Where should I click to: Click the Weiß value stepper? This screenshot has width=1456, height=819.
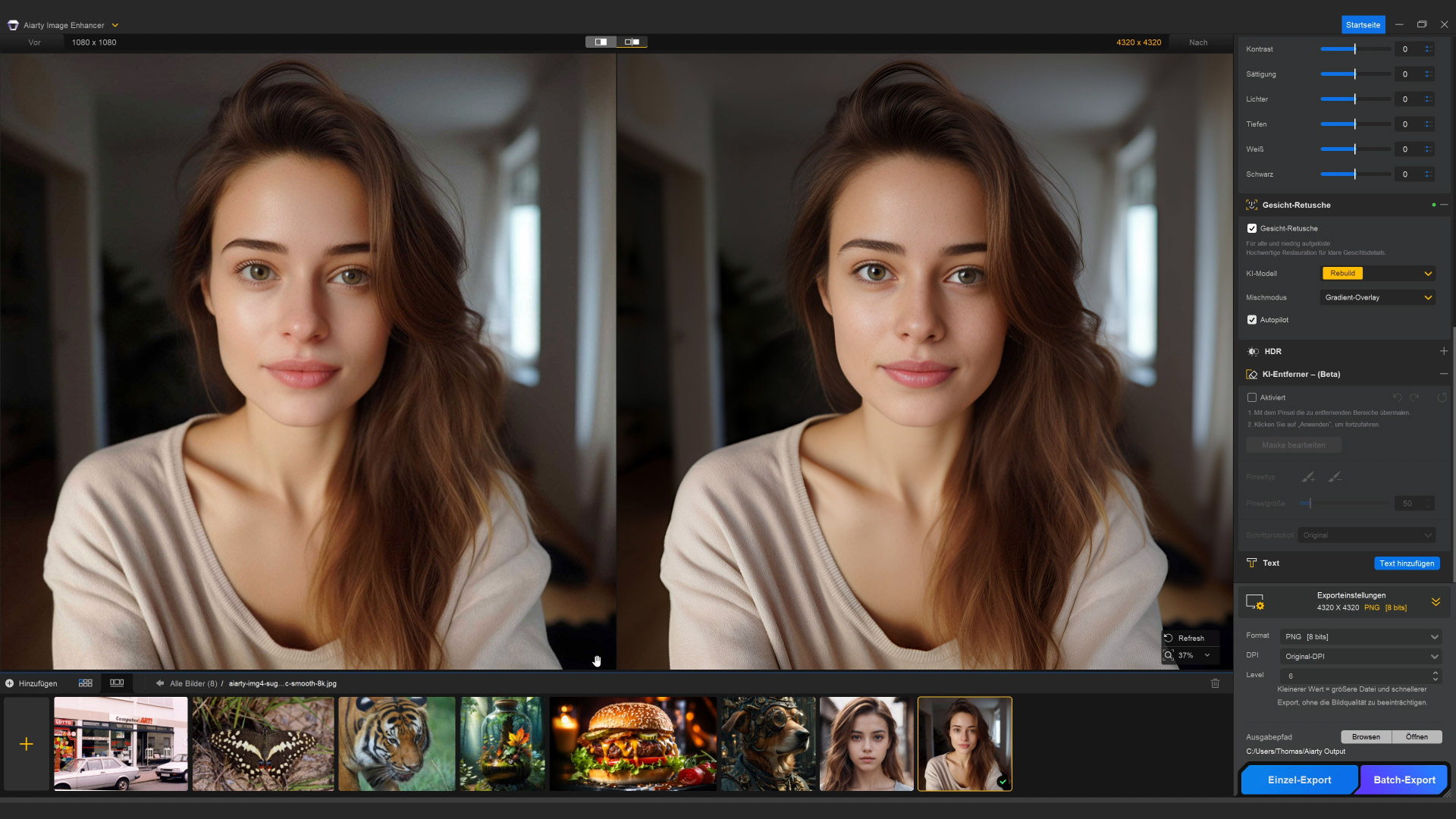[1428, 149]
